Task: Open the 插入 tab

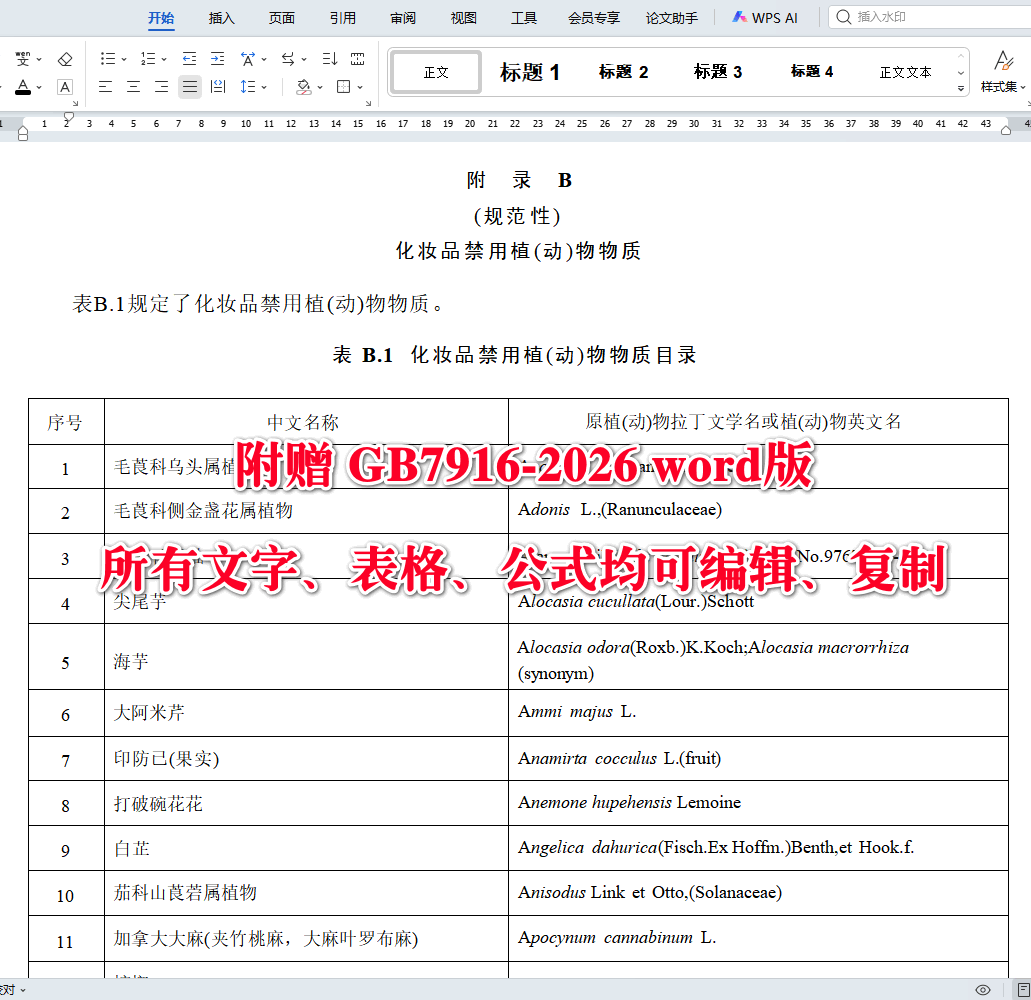Action: point(222,18)
